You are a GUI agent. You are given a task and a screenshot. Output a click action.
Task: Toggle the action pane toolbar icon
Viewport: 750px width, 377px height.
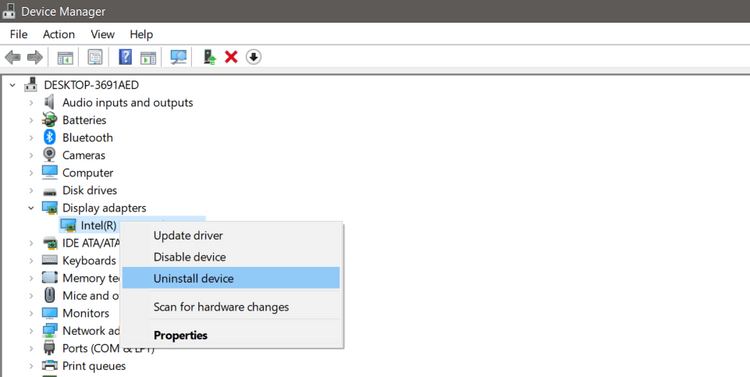coord(148,57)
